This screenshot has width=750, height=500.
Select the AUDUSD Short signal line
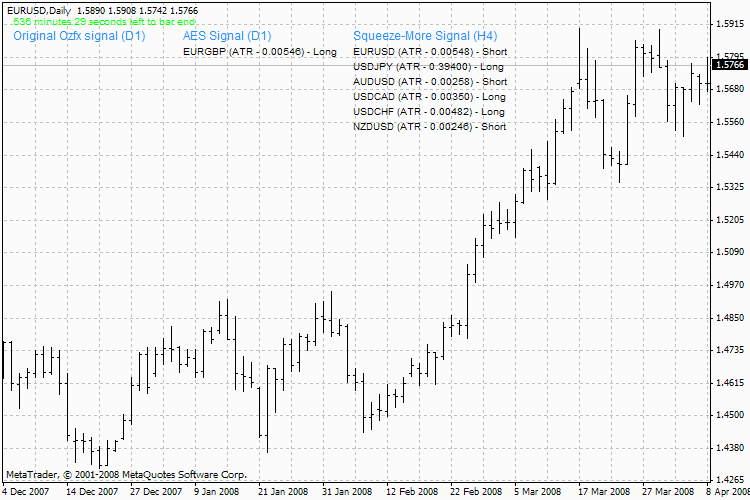430,82
